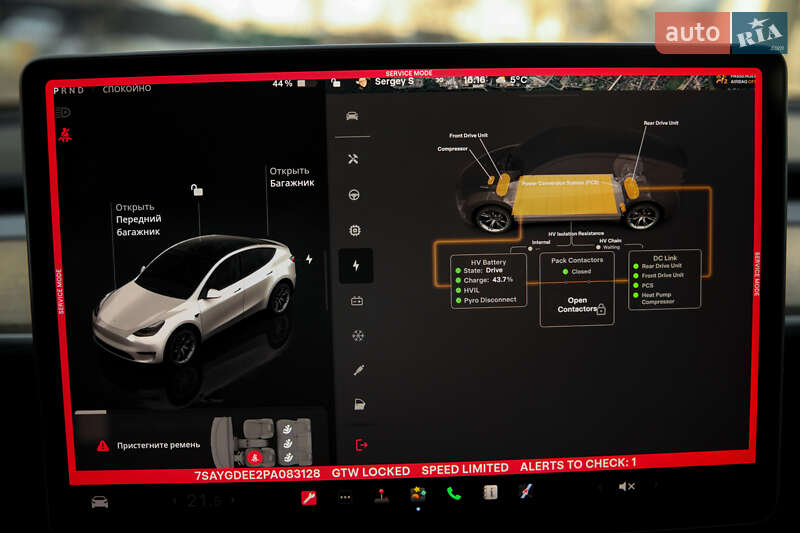Tap the red seat marker in seat diagram
The height and width of the screenshot is (533, 800).
(x=255, y=457)
